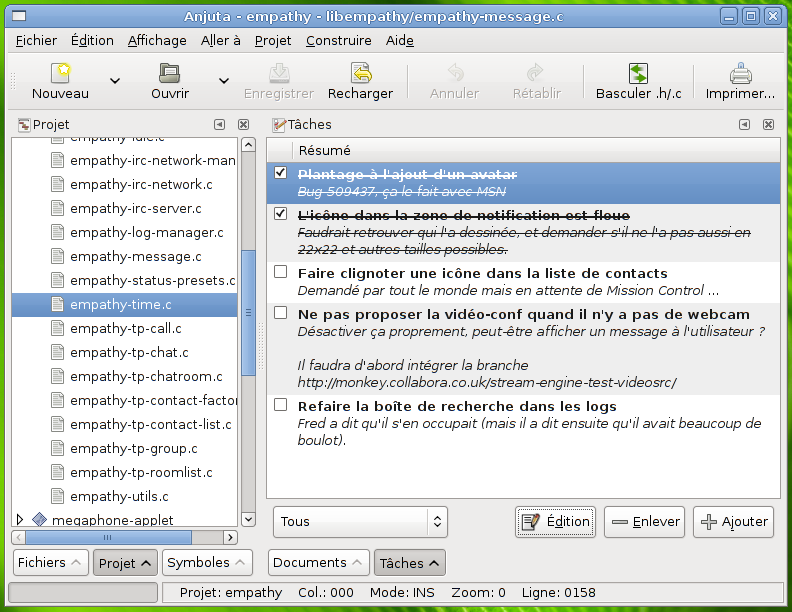Click the Ajouter button
Screen dimensions: 792x612
point(734,521)
